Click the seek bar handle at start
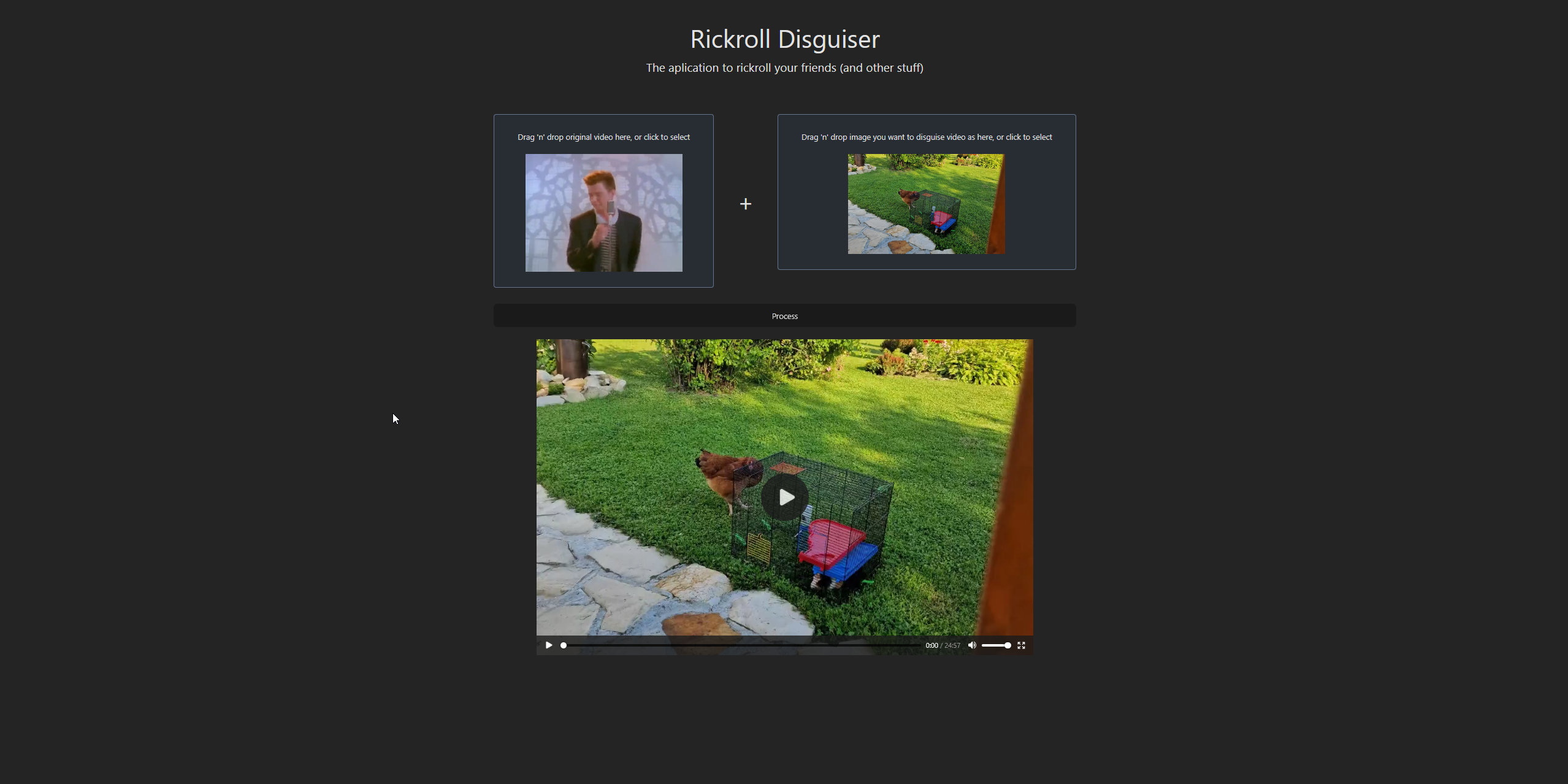This screenshot has width=1568, height=784. pyautogui.click(x=564, y=645)
